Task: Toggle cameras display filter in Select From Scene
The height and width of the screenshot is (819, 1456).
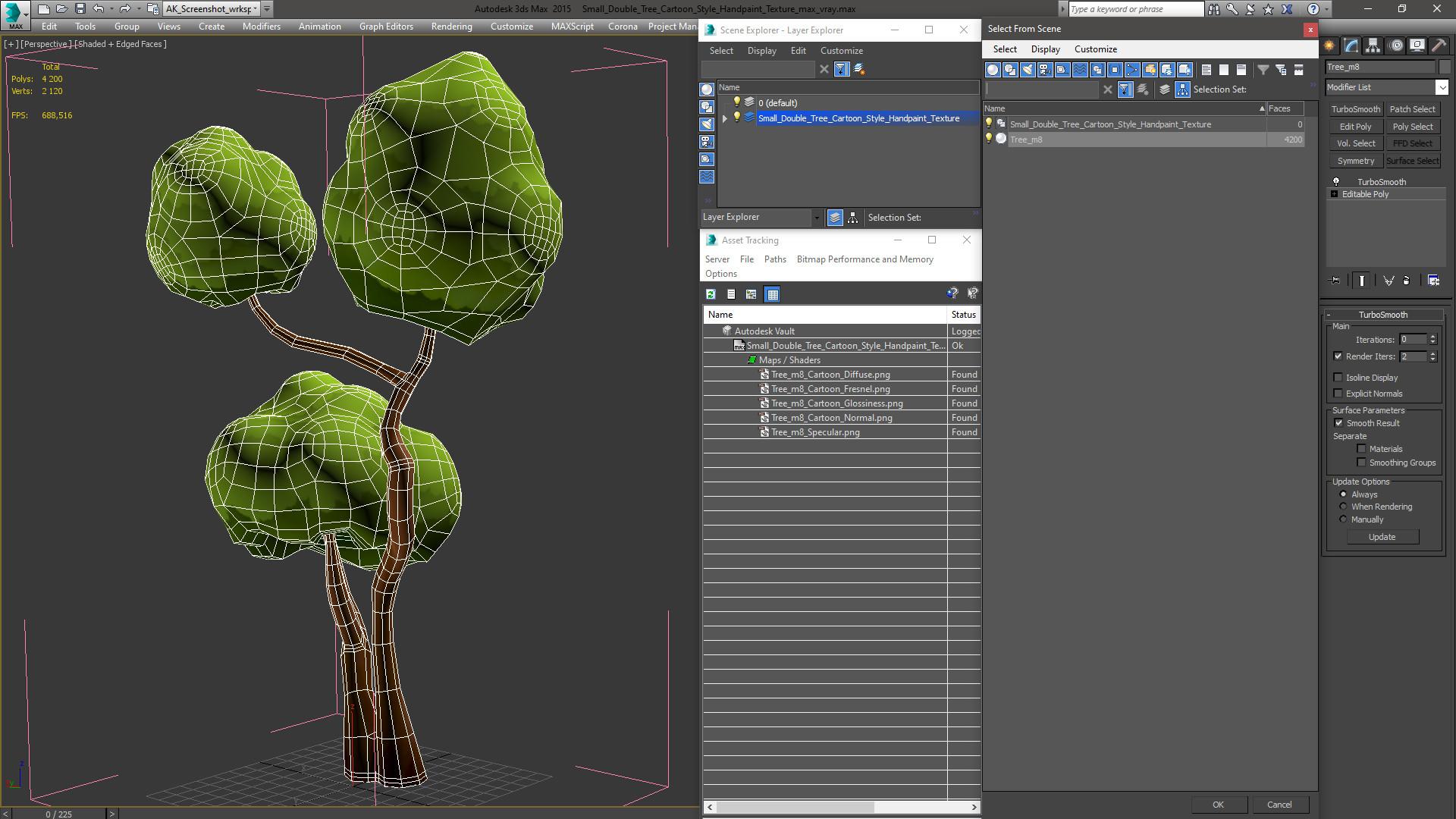Action: click(x=1045, y=70)
